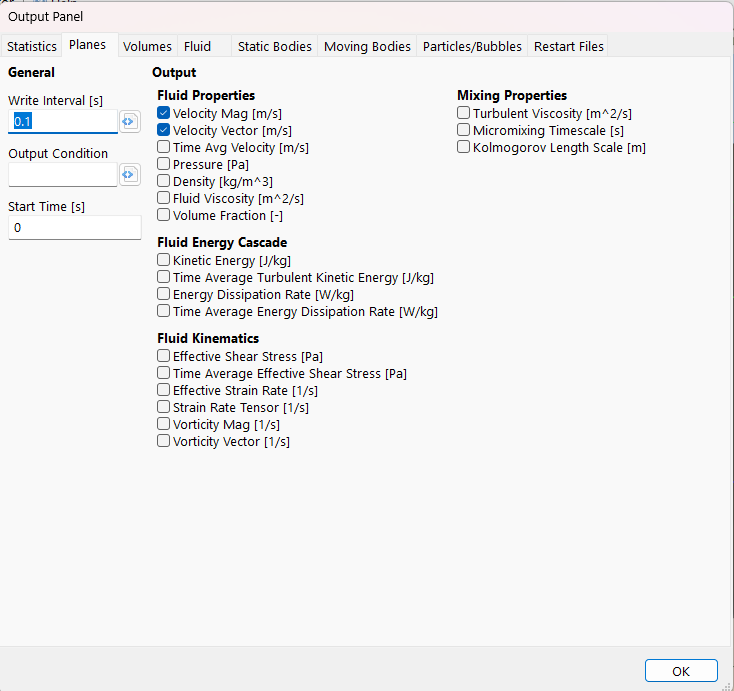Enable Kinetic Energy [J/kg] checkbox
Screen dimensions: 734x691
pyautogui.click(x=164, y=261)
